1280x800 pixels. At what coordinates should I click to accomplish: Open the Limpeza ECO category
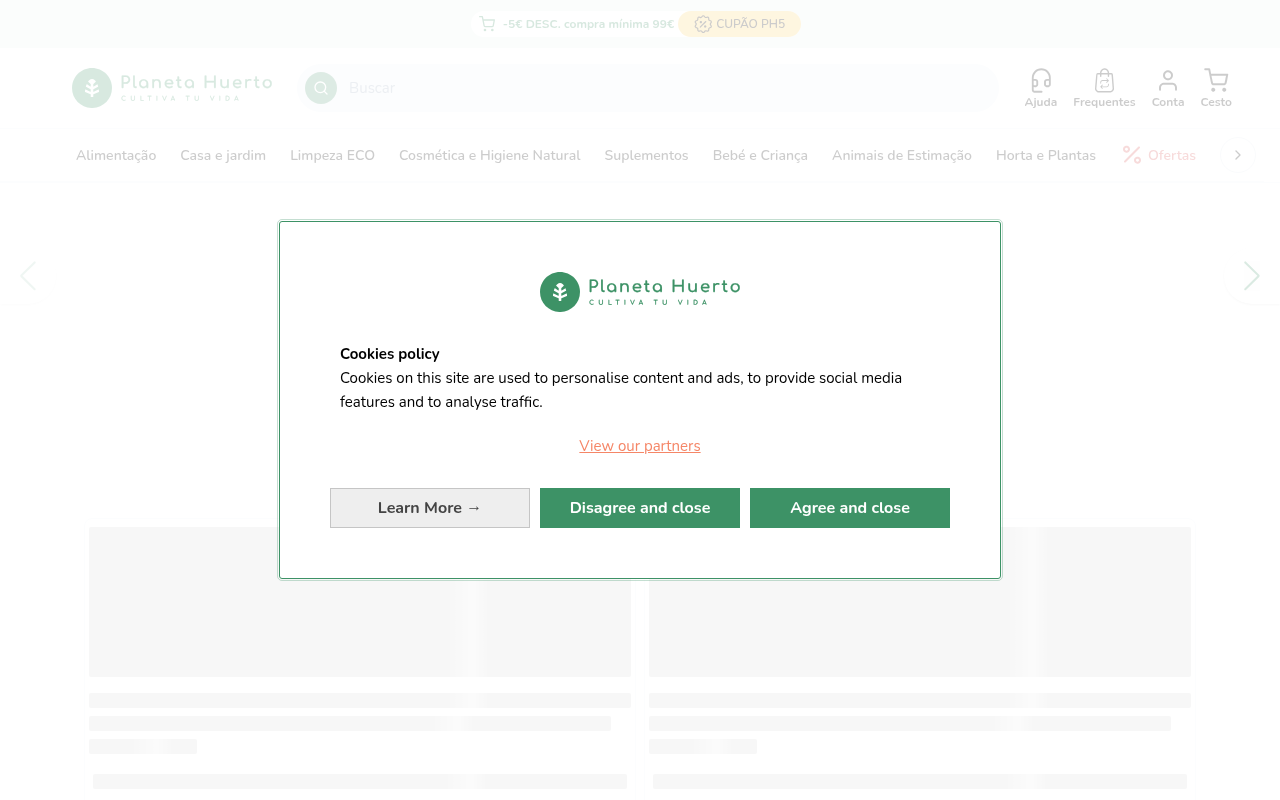(332, 155)
